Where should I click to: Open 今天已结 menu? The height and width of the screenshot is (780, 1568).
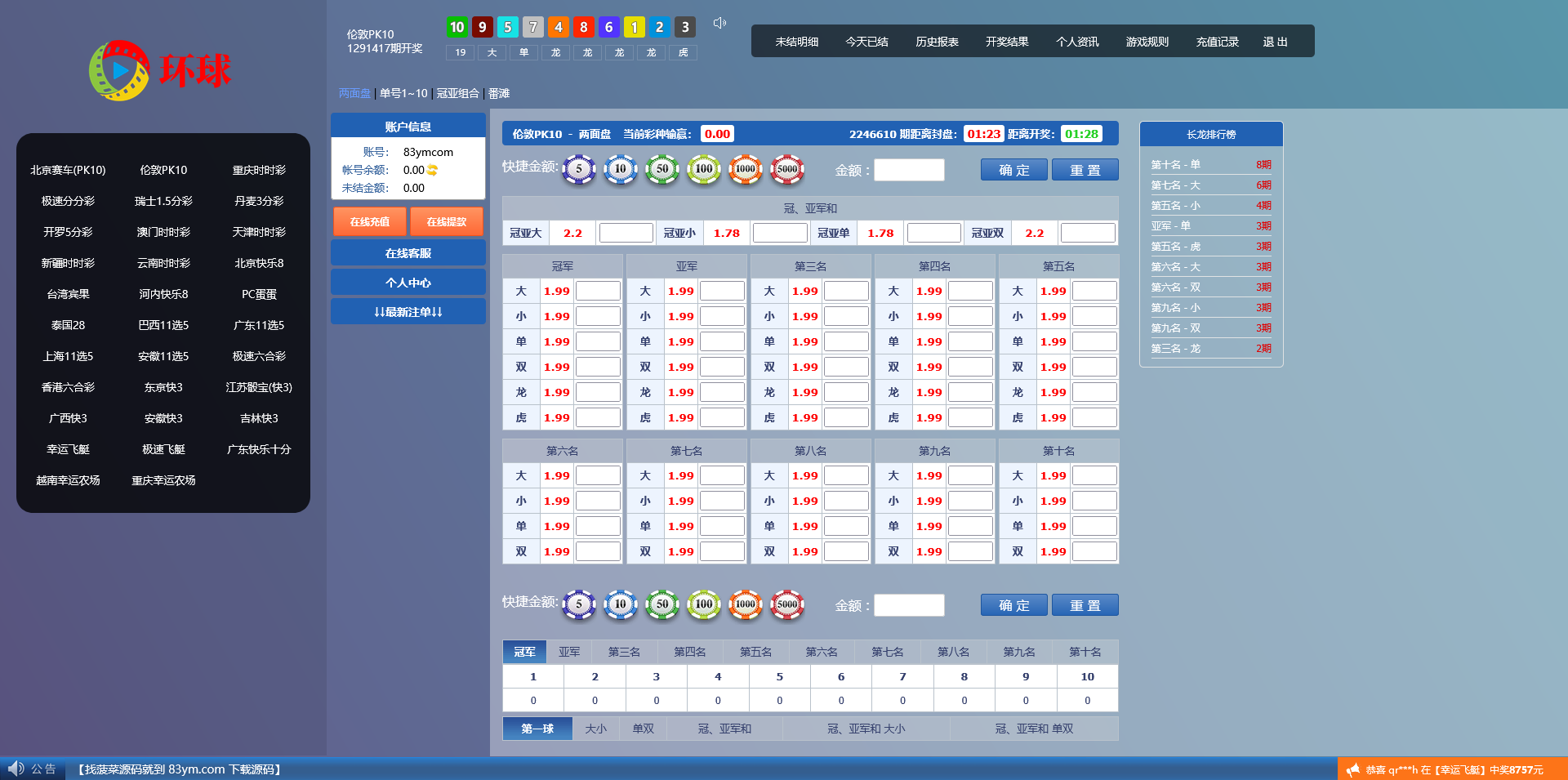tap(867, 42)
